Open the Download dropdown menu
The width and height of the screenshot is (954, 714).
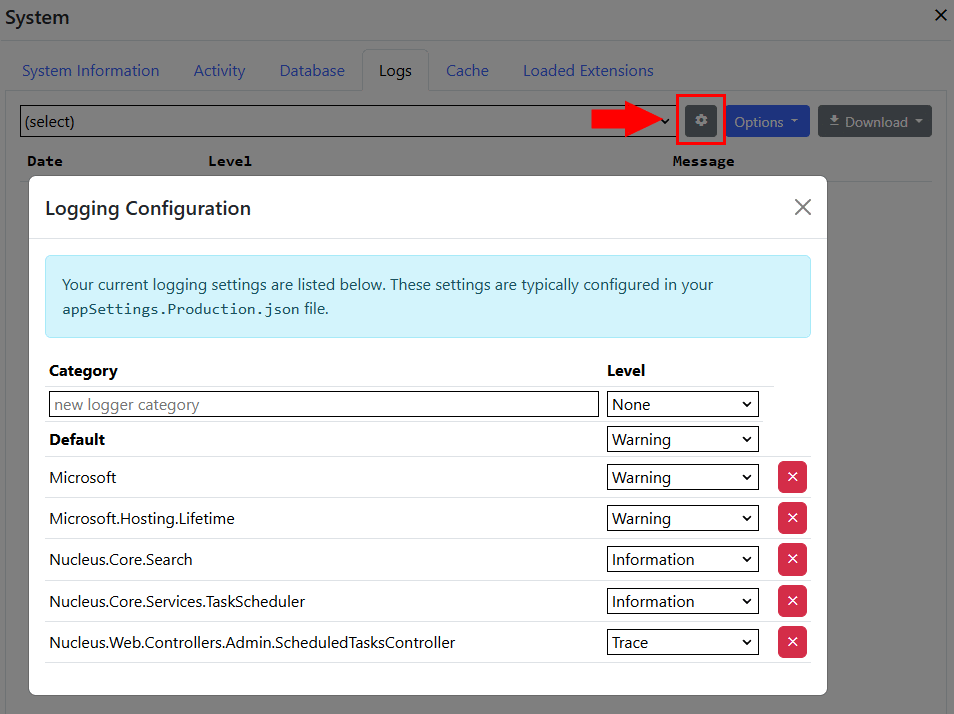tap(874, 120)
